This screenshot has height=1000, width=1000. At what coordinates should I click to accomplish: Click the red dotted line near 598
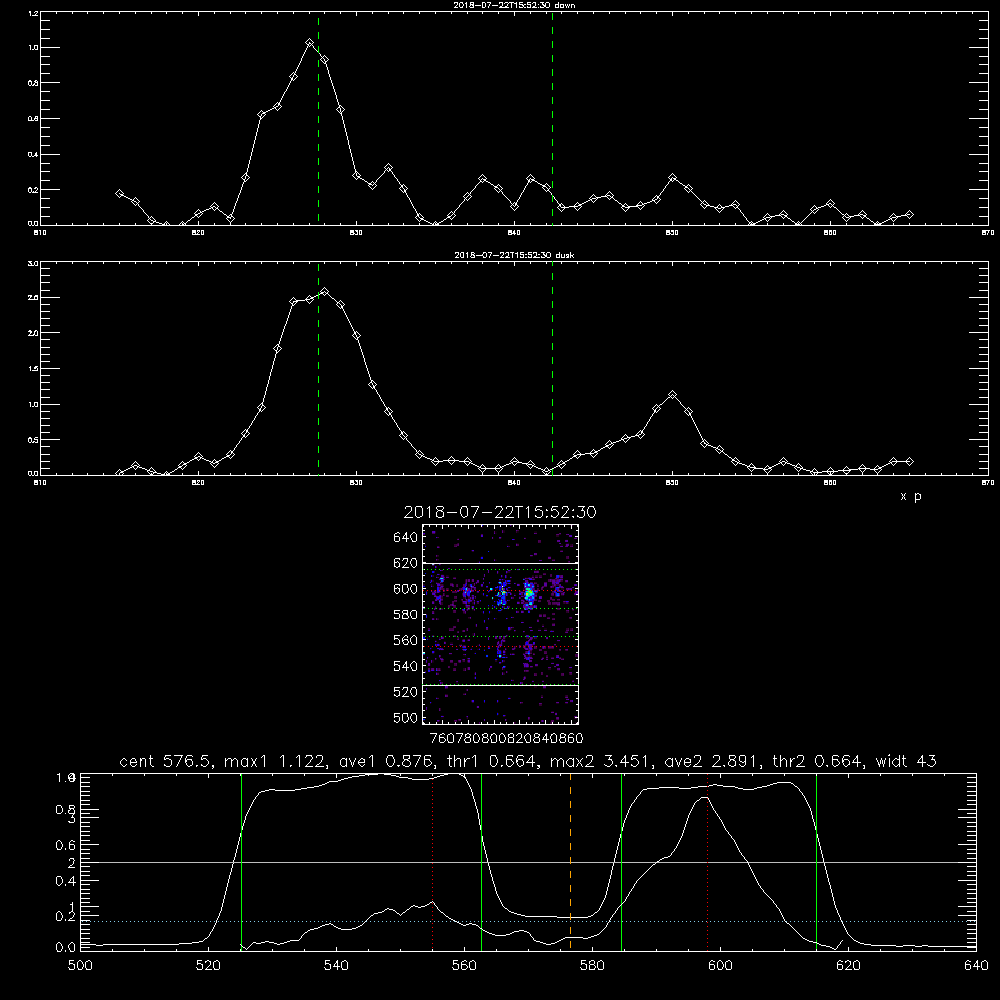(707, 861)
